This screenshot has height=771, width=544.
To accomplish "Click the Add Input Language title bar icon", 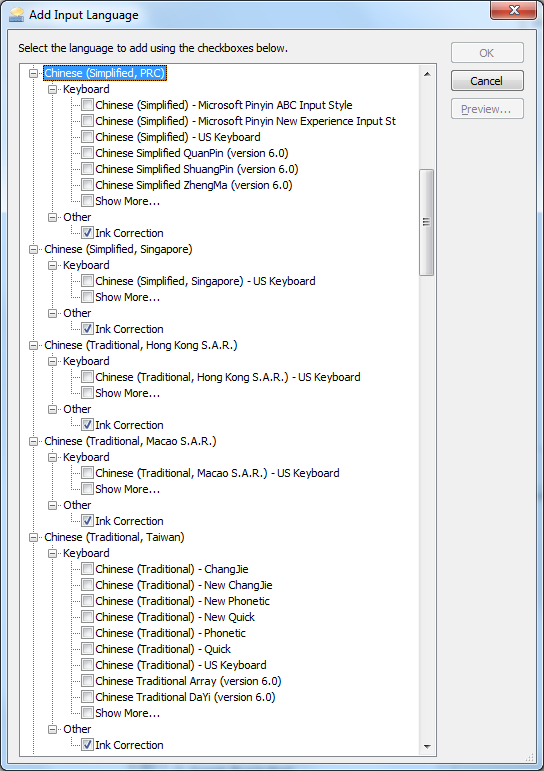I will (16, 15).
